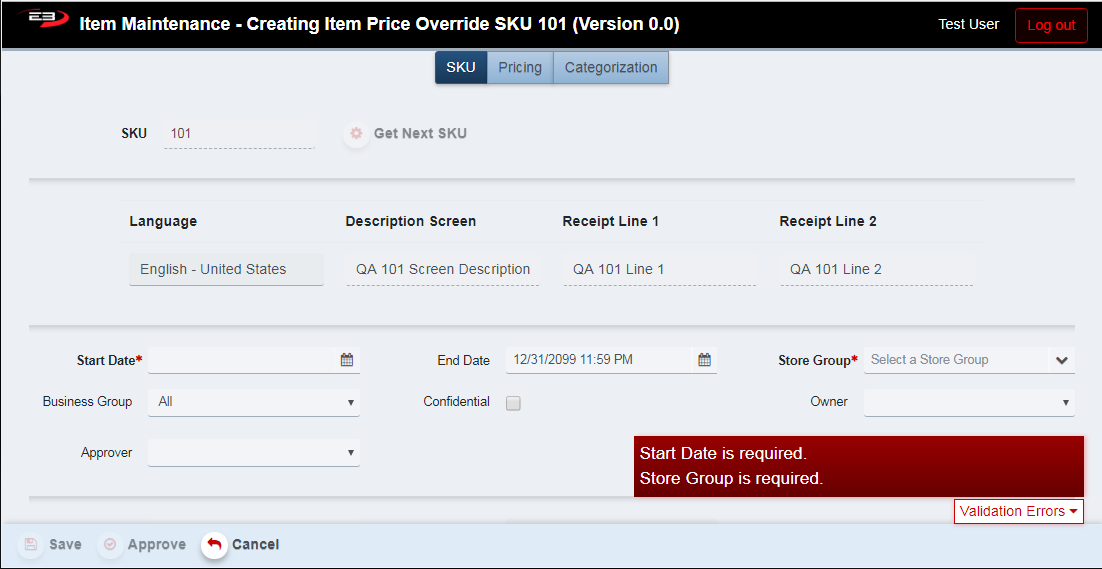Viewport: 1102px width, 569px height.
Task: Select the SKU tab
Action: tap(461, 68)
